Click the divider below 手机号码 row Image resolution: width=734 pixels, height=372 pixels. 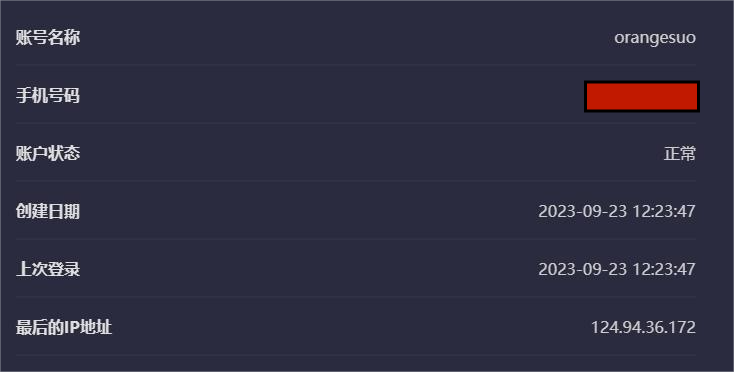tap(356, 123)
